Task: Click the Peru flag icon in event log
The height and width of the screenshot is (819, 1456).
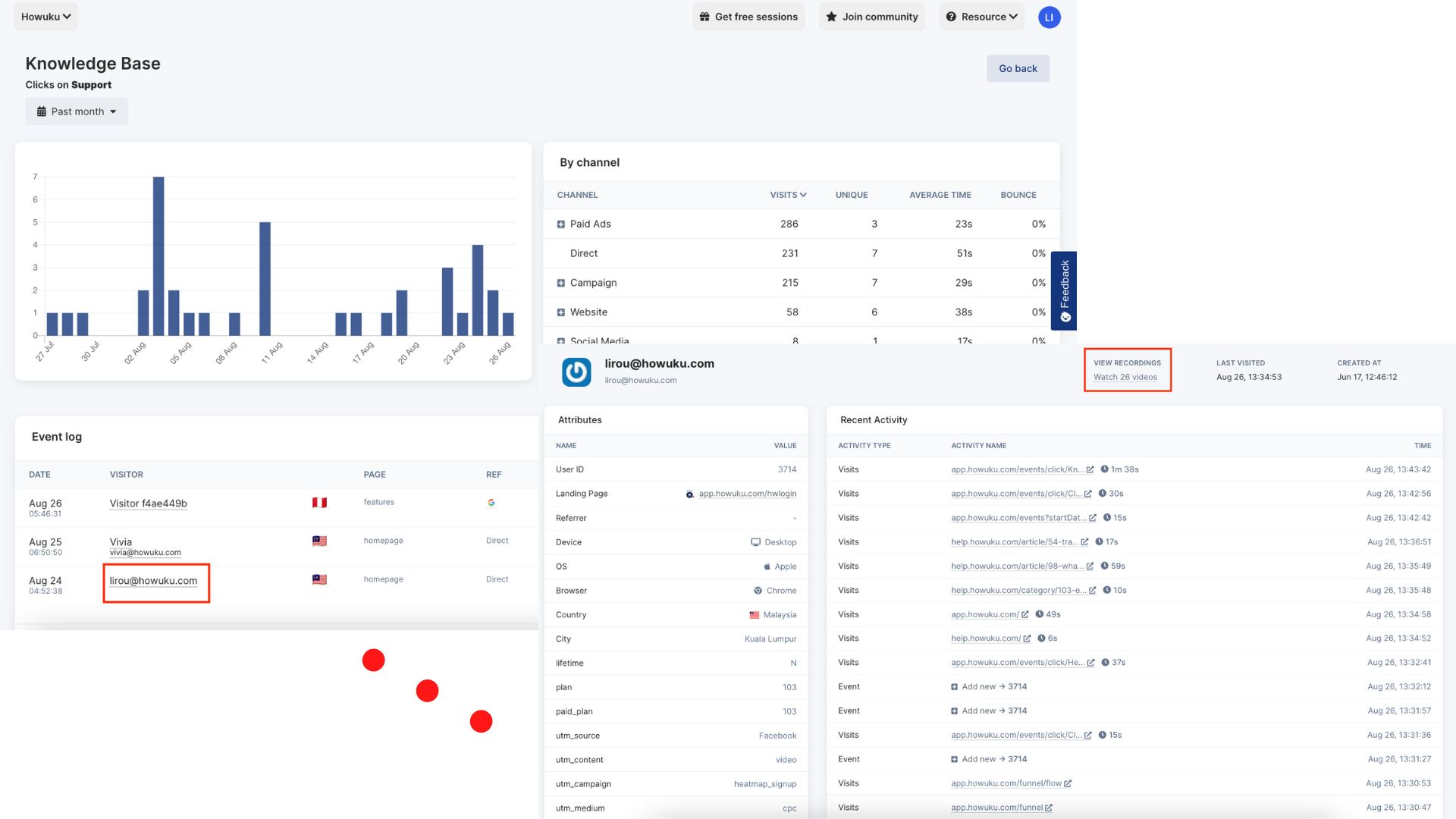Action: tap(319, 503)
